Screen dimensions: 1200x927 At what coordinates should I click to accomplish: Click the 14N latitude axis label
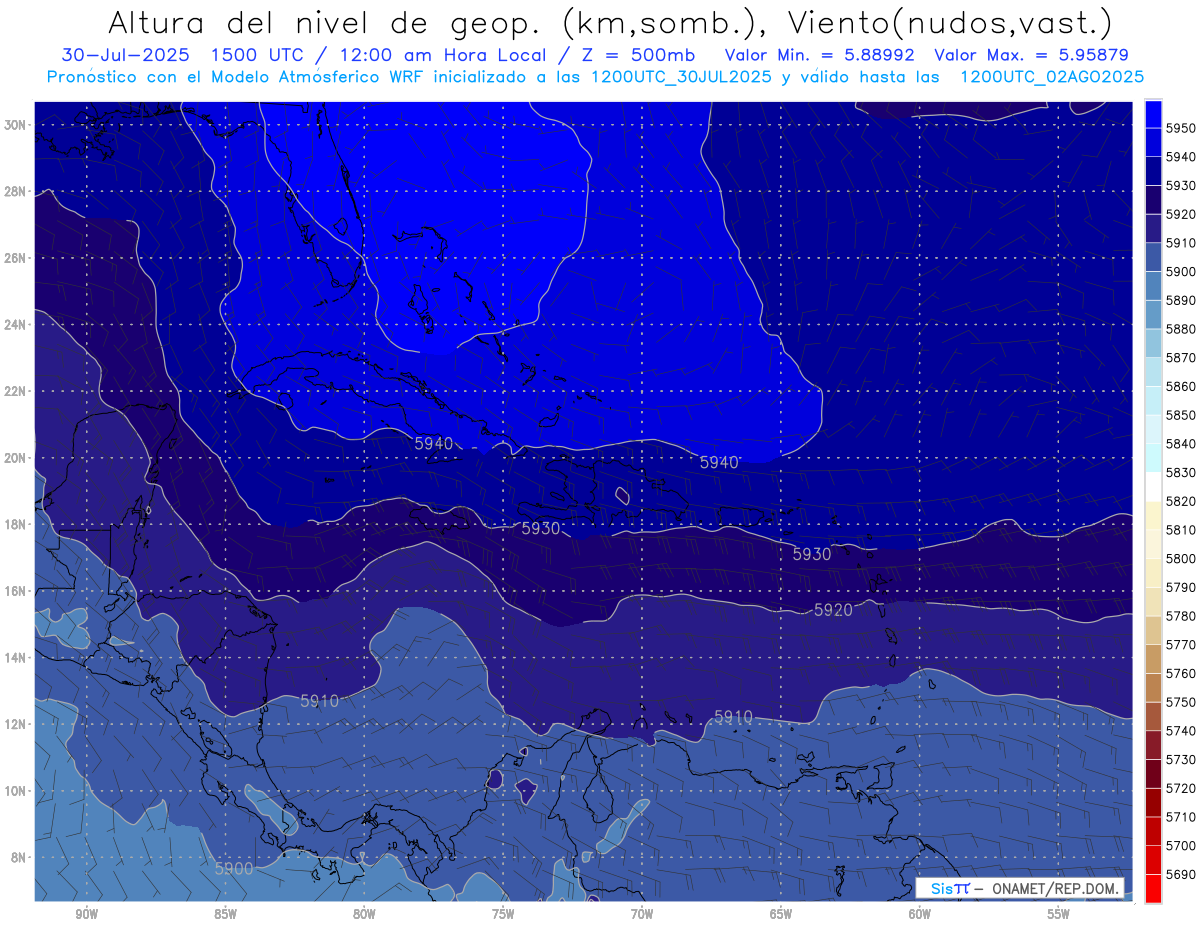click(x=15, y=657)
